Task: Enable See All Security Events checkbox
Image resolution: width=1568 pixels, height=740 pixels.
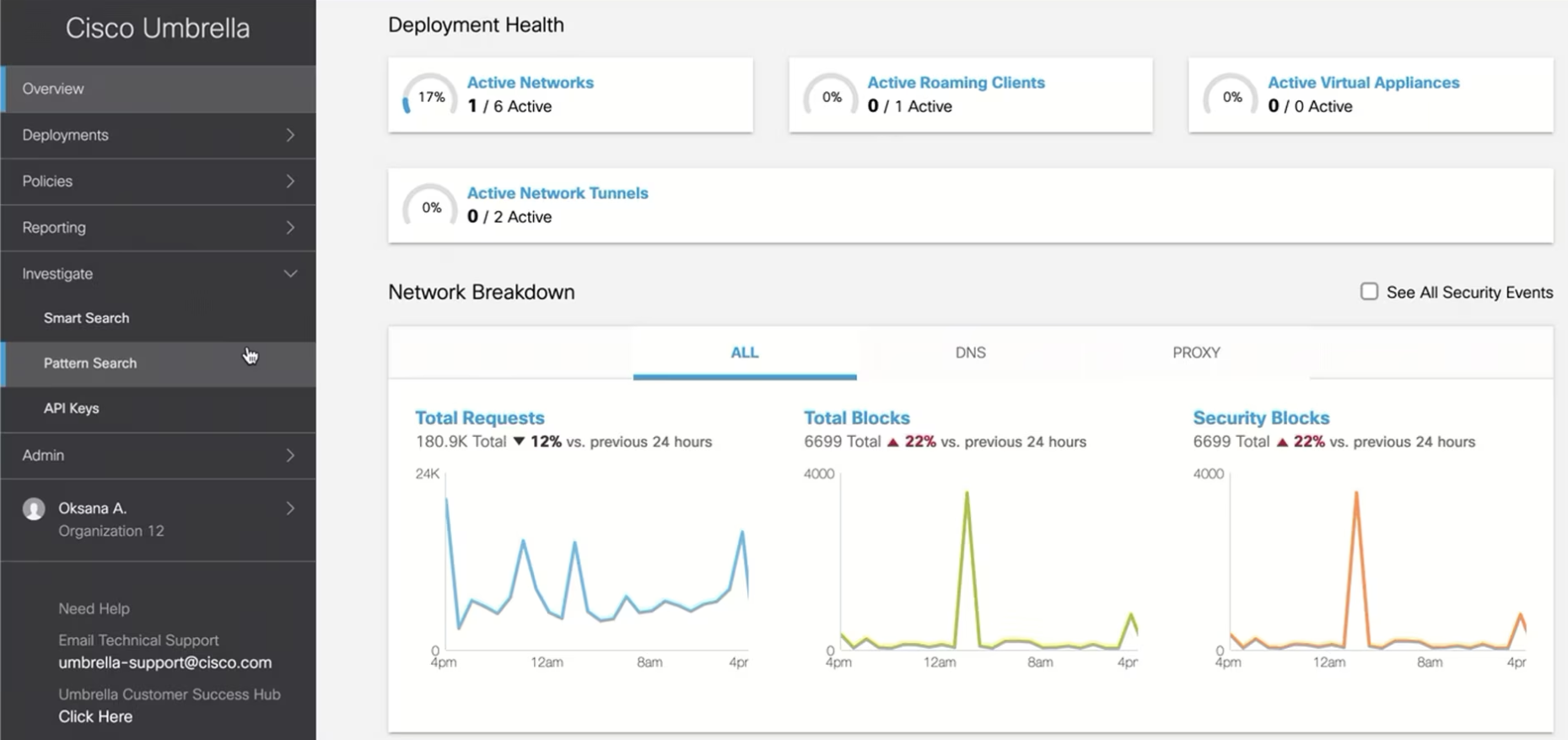Action: [1369, 291]
